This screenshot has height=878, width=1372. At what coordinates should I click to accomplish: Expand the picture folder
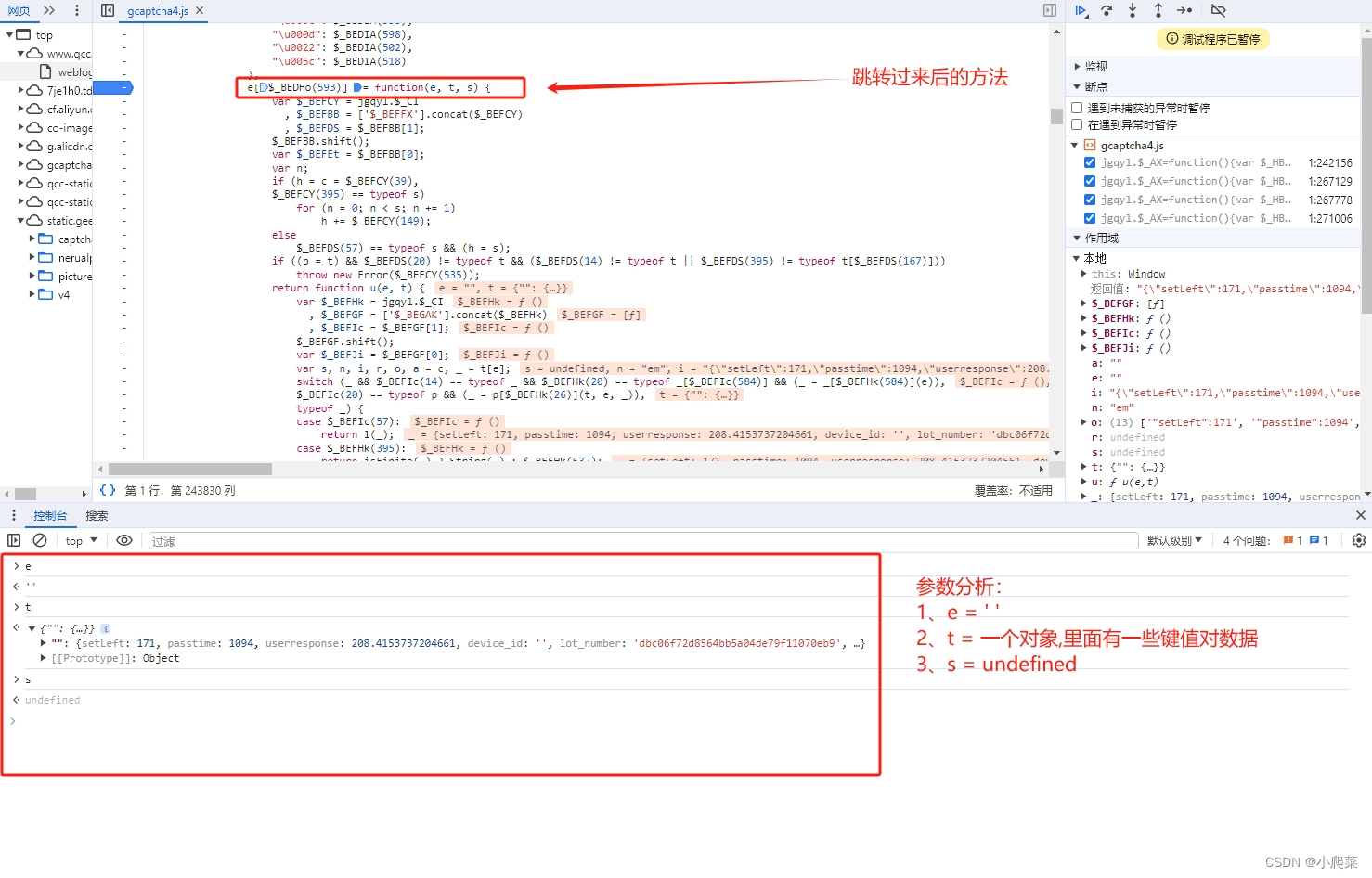pyautogui.click(x=32, y=277)
